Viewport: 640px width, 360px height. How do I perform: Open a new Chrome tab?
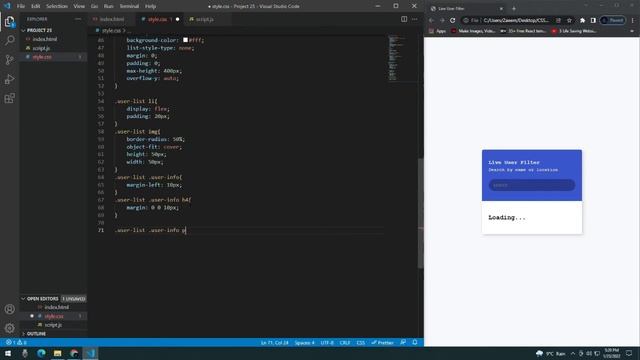[x=514, y=9]
